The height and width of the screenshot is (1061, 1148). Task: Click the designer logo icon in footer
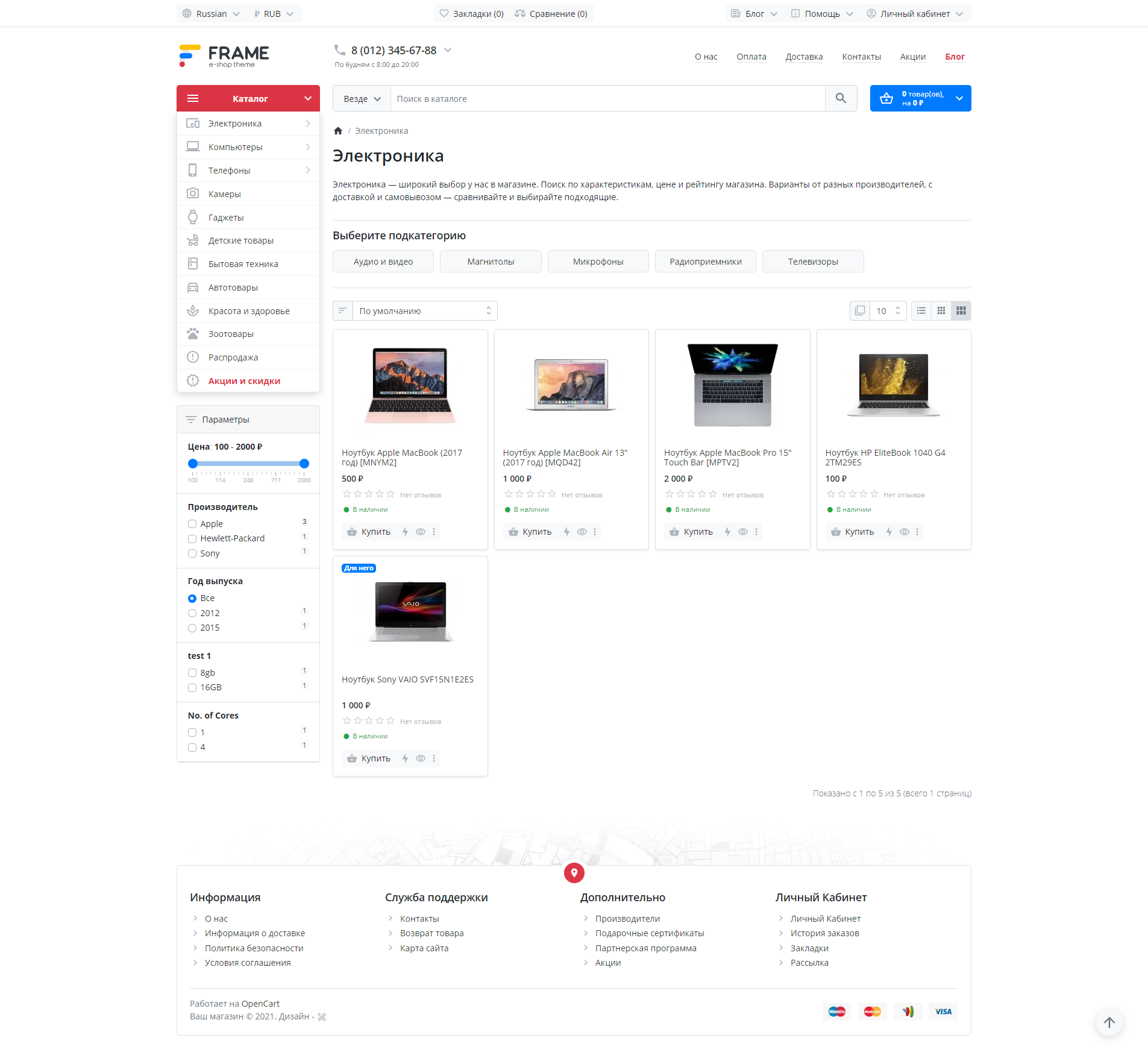point(322,1017)
